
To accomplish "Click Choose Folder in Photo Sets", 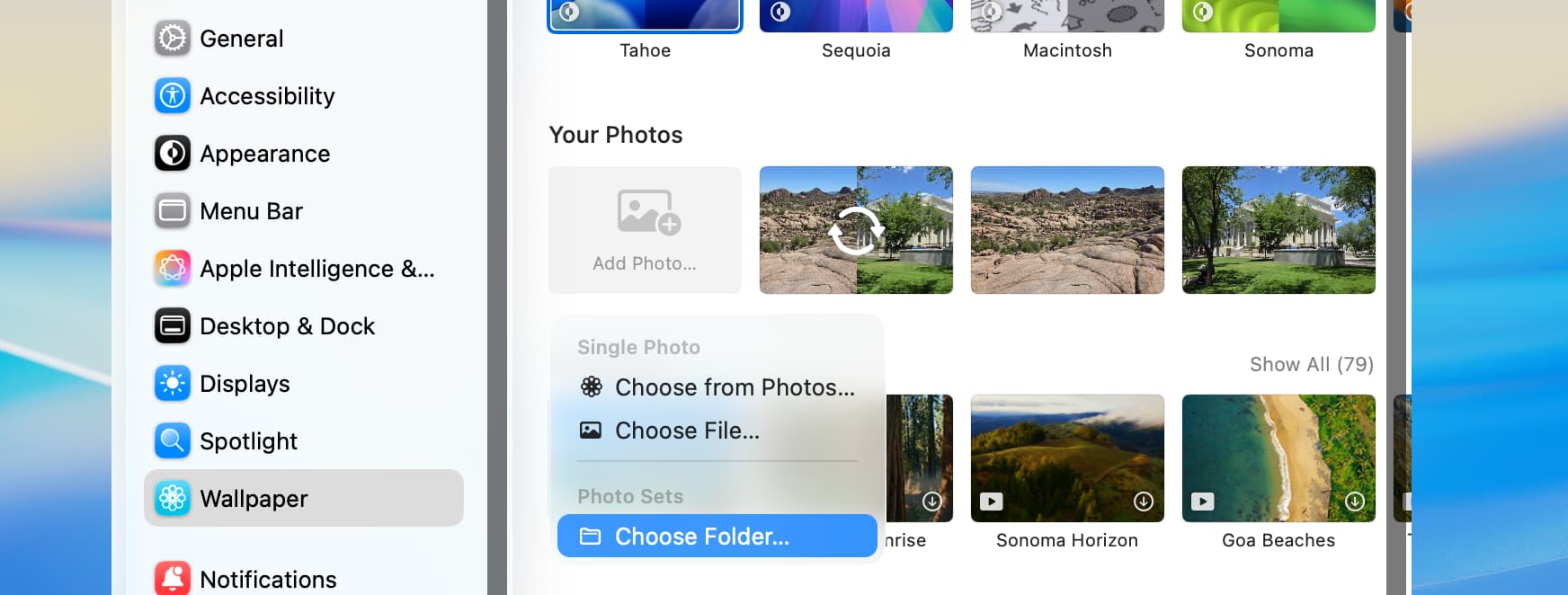I will [x=717, y=537].
